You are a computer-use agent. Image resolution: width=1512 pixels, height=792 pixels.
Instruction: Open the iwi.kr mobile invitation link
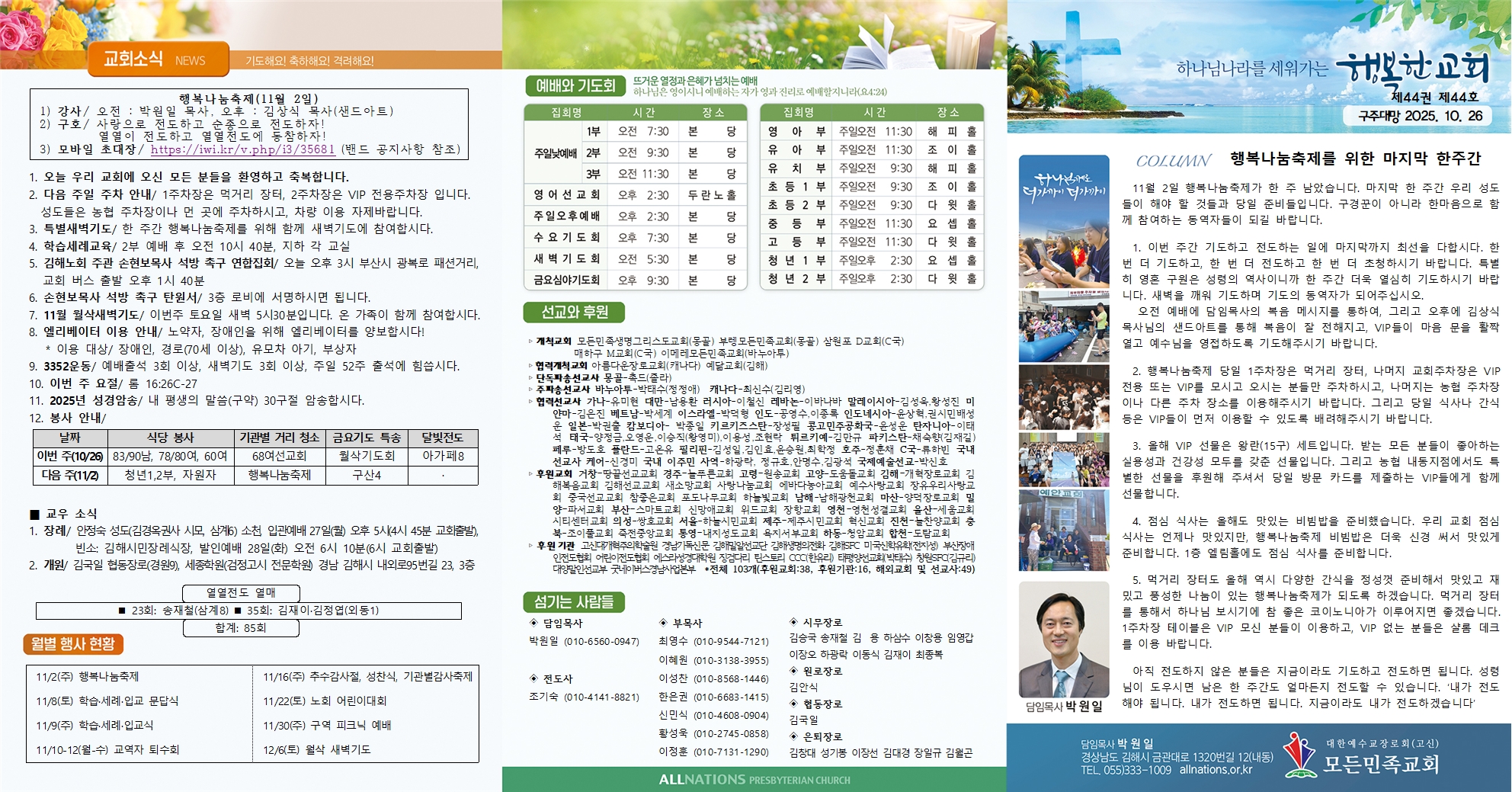pos(242,149)
